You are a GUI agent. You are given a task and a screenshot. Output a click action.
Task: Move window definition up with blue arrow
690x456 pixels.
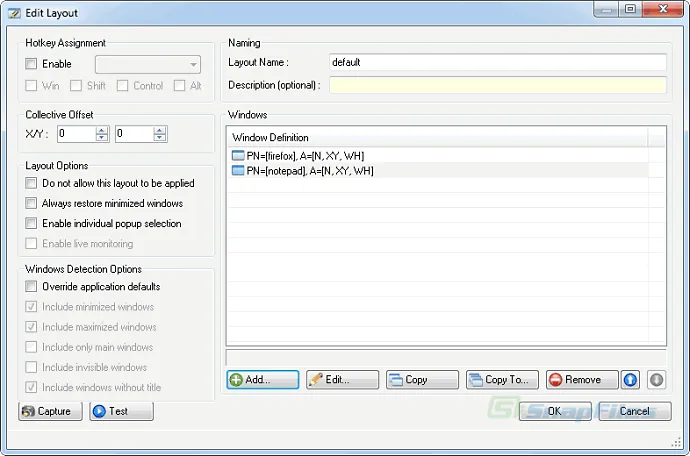[630, 379]
